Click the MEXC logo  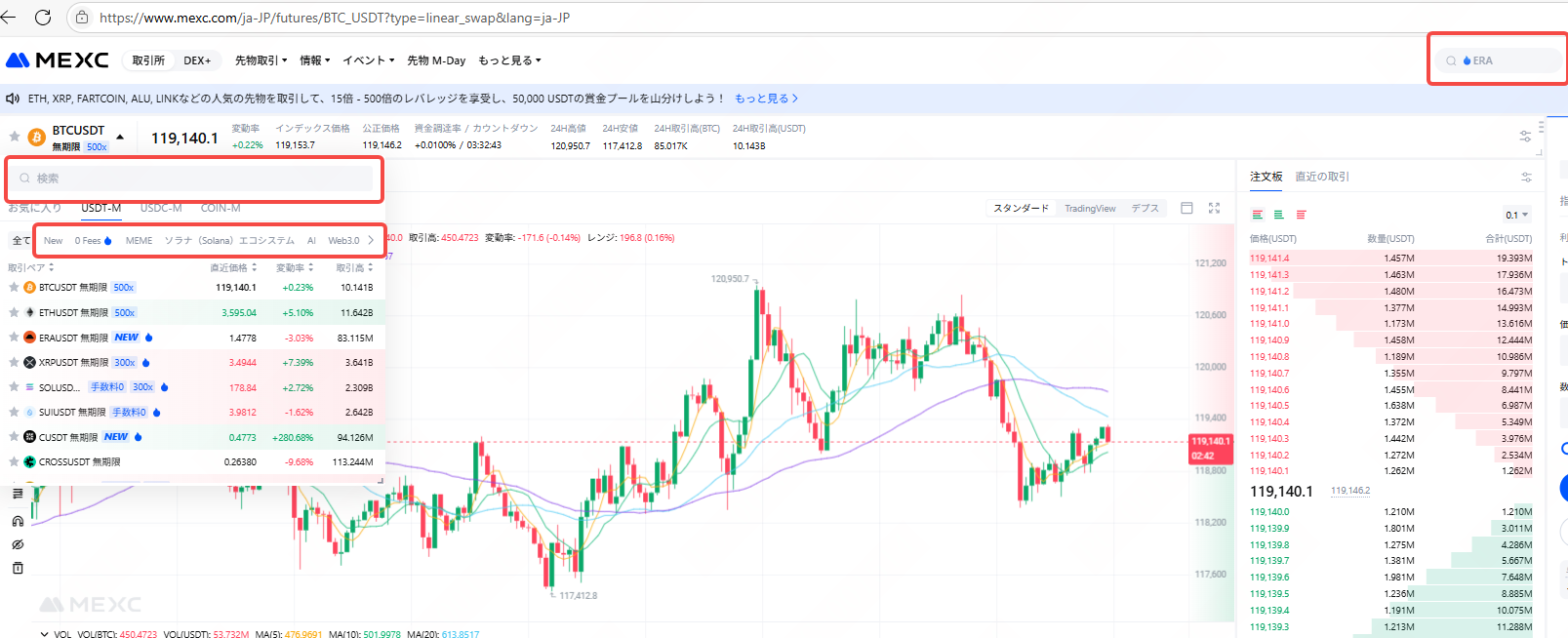(57, 60)
